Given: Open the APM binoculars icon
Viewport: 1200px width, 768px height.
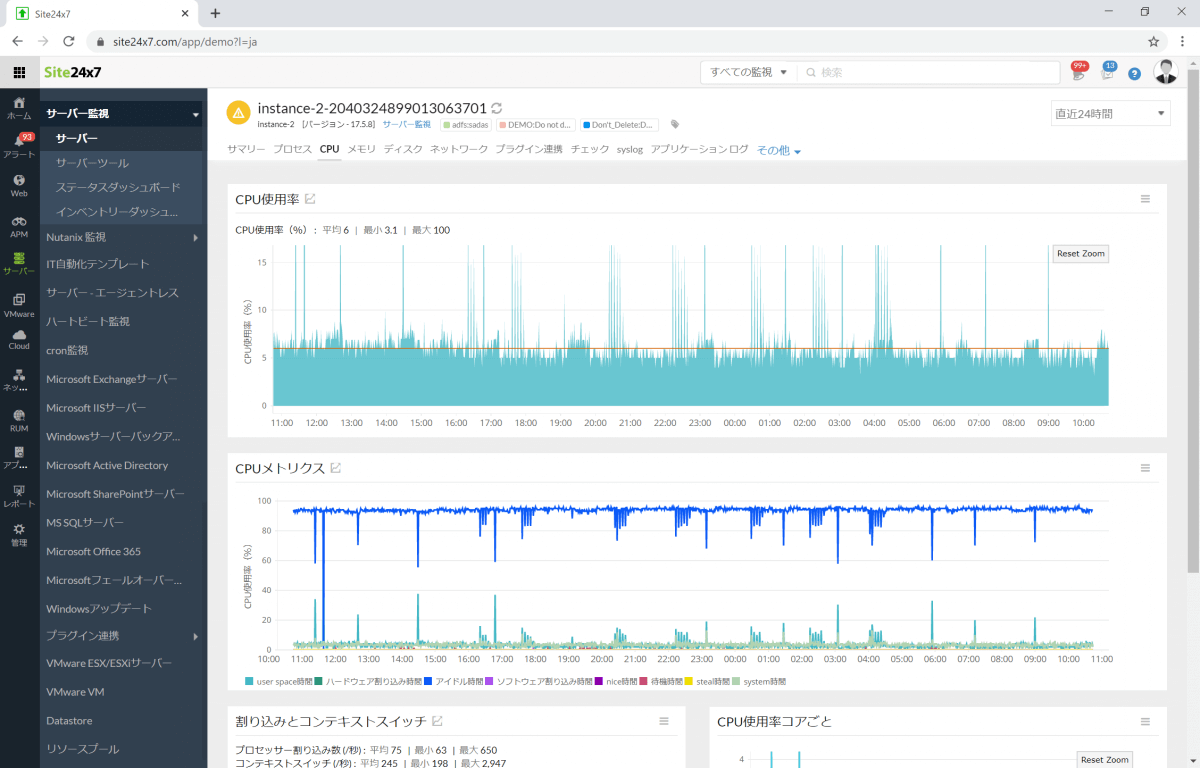Looking at the screenshot, I should (19, 226).
